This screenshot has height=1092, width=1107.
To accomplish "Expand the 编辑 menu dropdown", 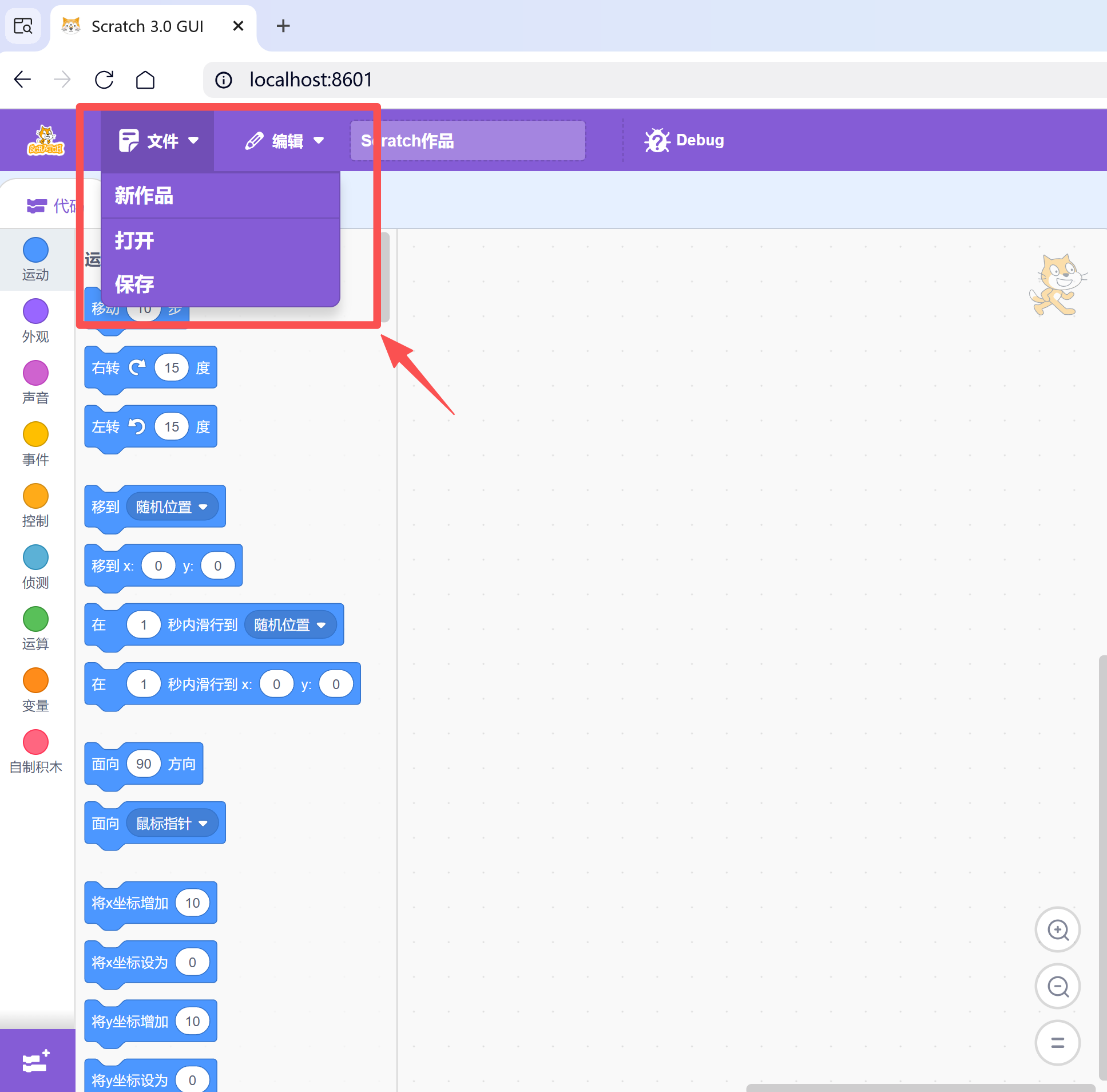I will (x=285, y=141).
